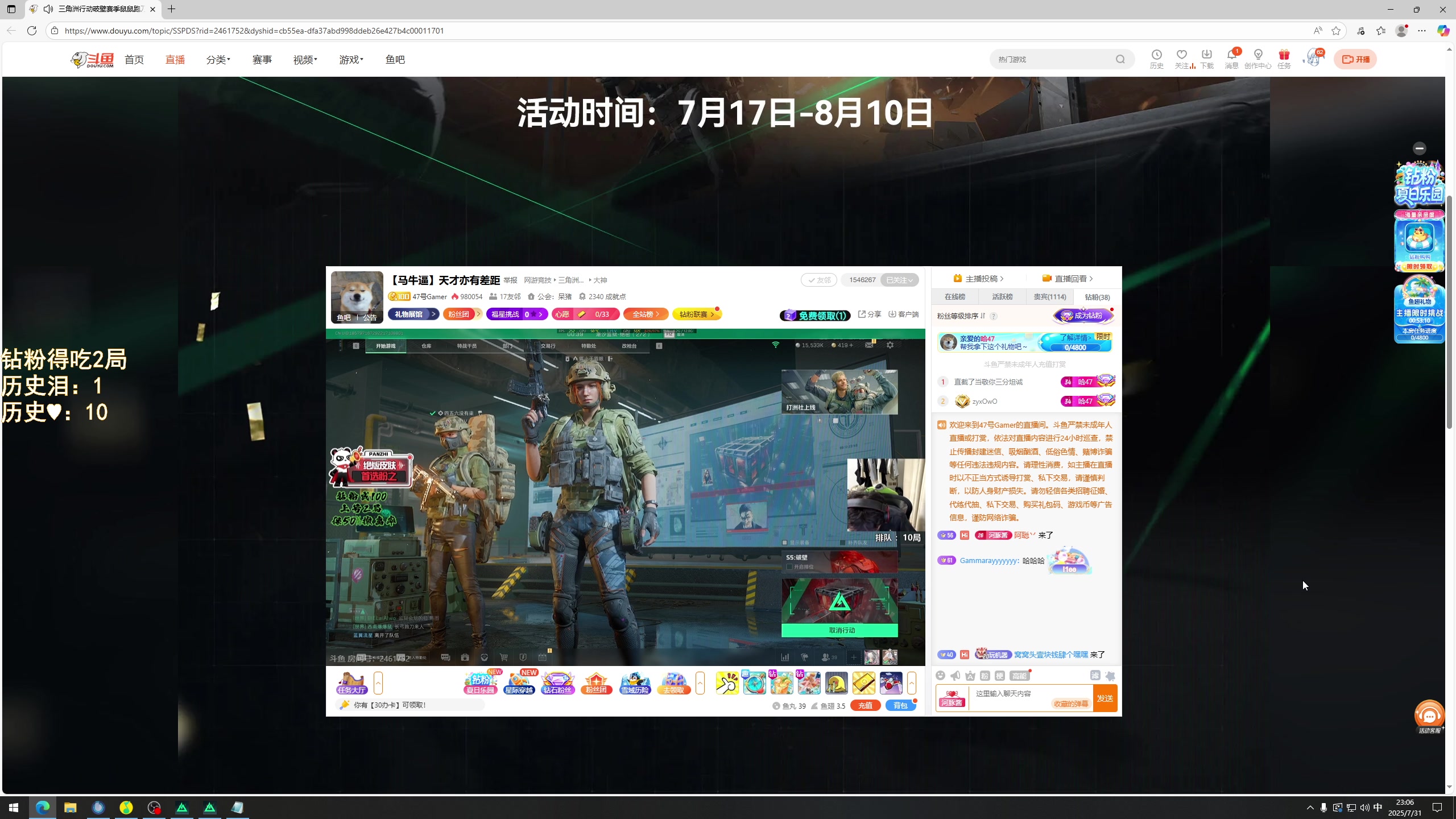
Task: Open the 创作中心 lightbulb icon
Action: (x=1258, y=59)
